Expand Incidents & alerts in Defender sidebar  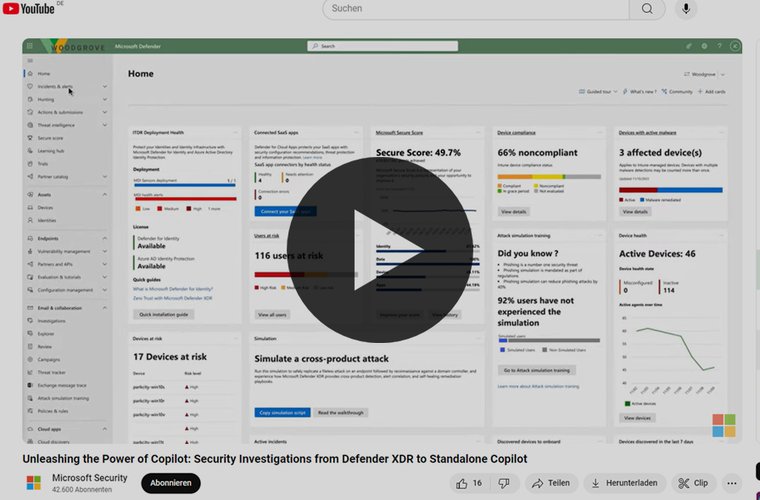105,86
